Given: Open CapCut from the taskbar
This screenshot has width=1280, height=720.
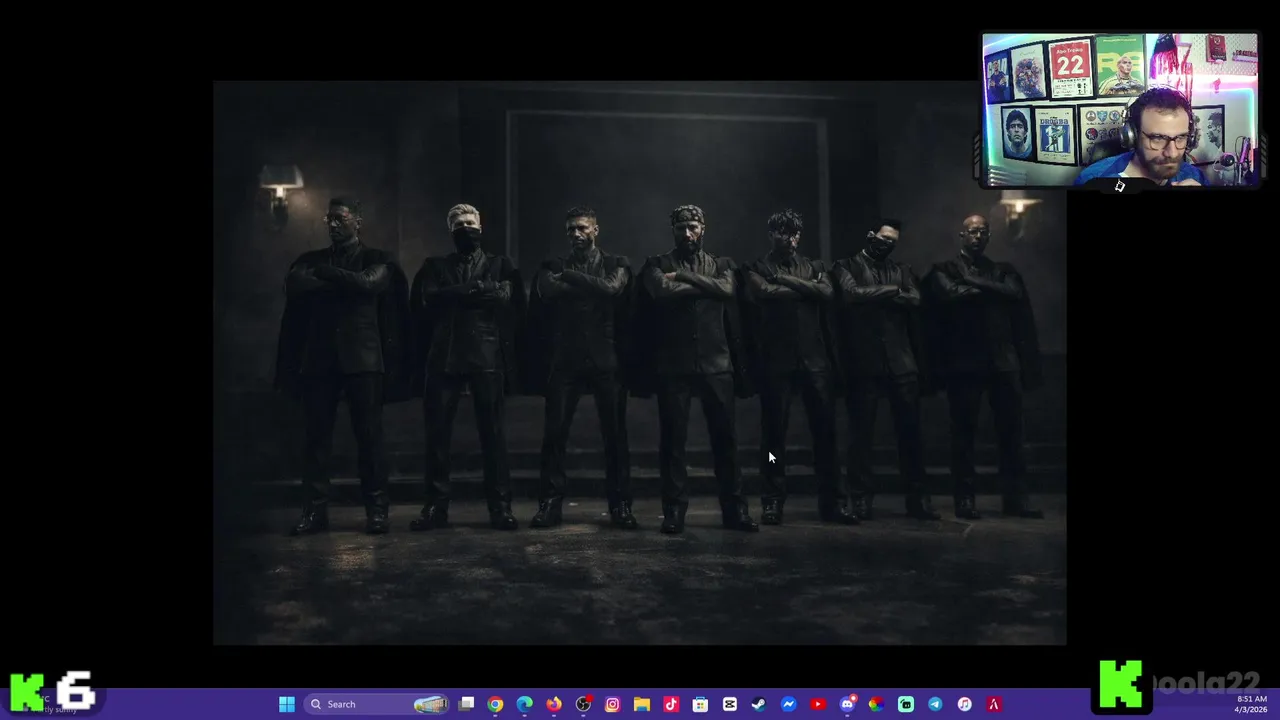Looking at the screenshot, I should click(730, 704).
